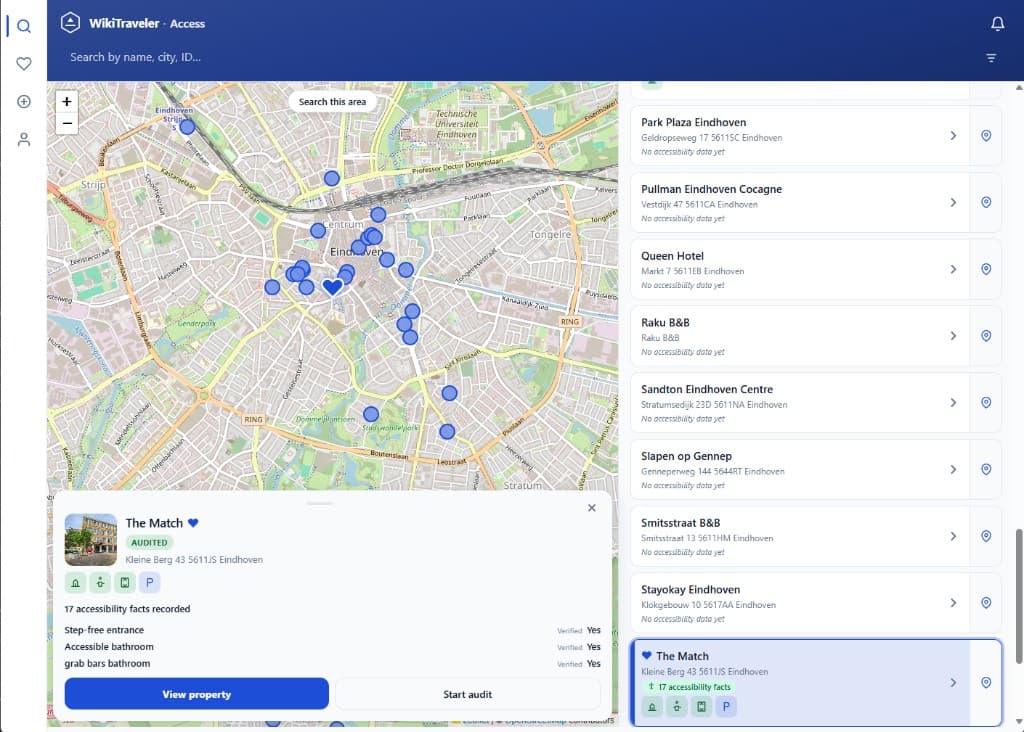Locate Pullman Eindhoven Cocagne on map
Image resolution: width=1024 pixels, height=732 pixels.
985,202
